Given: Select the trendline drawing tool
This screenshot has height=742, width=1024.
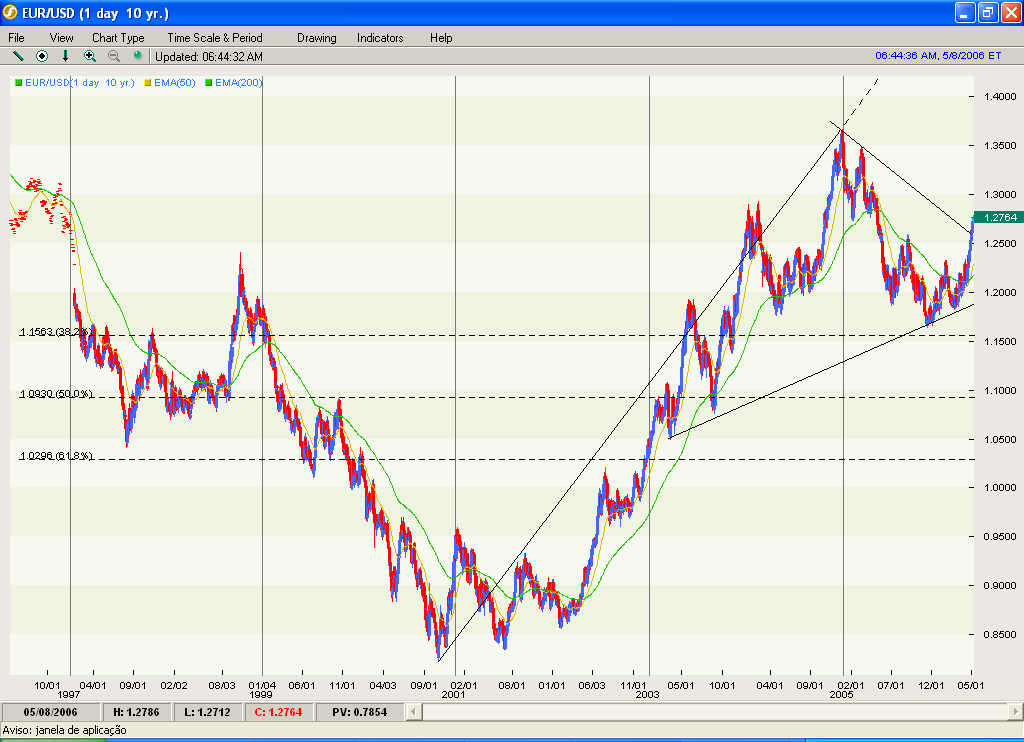Looking at the screenshot, I should point(17,56).
